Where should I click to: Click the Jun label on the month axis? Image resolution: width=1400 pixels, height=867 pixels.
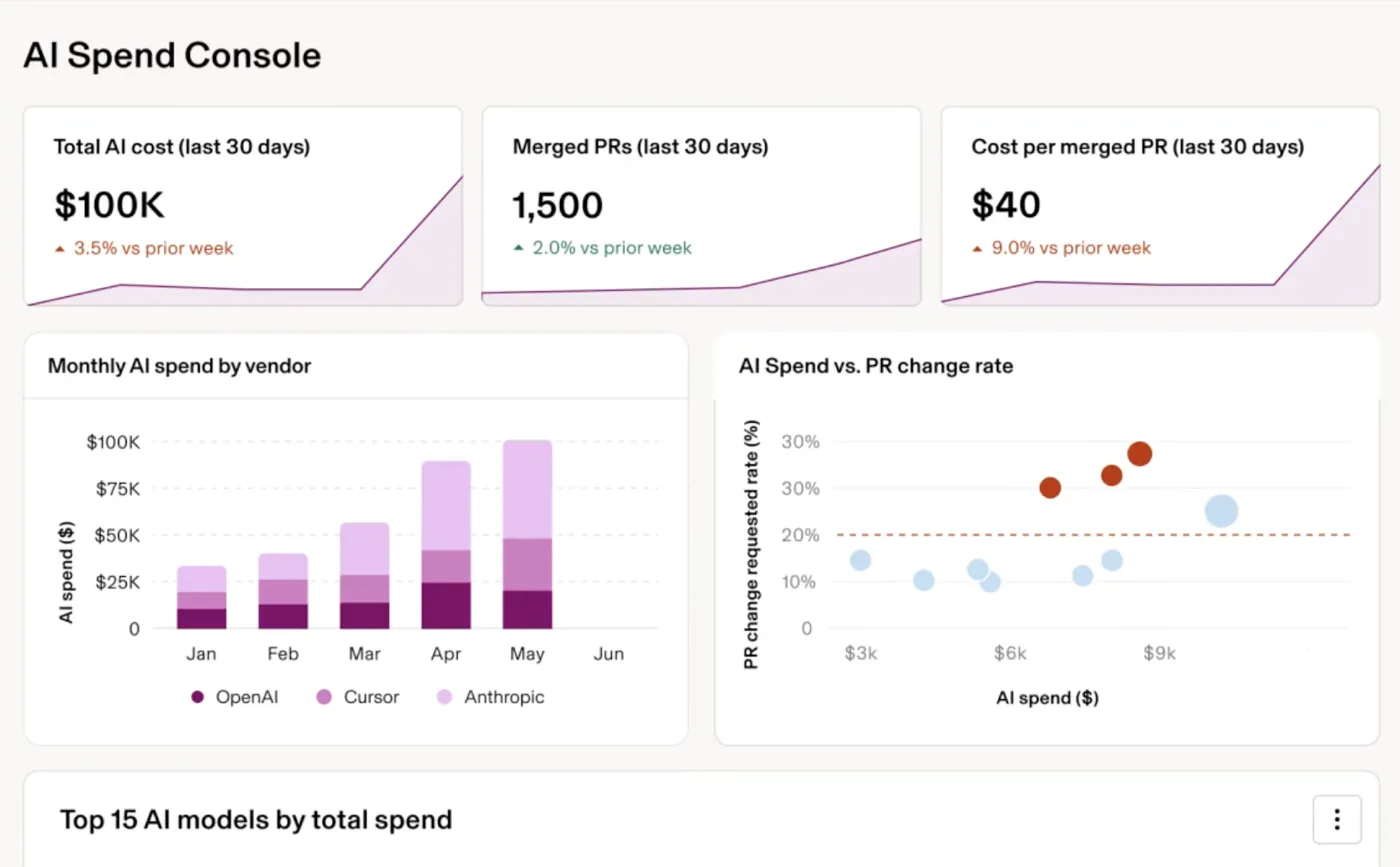608,654
